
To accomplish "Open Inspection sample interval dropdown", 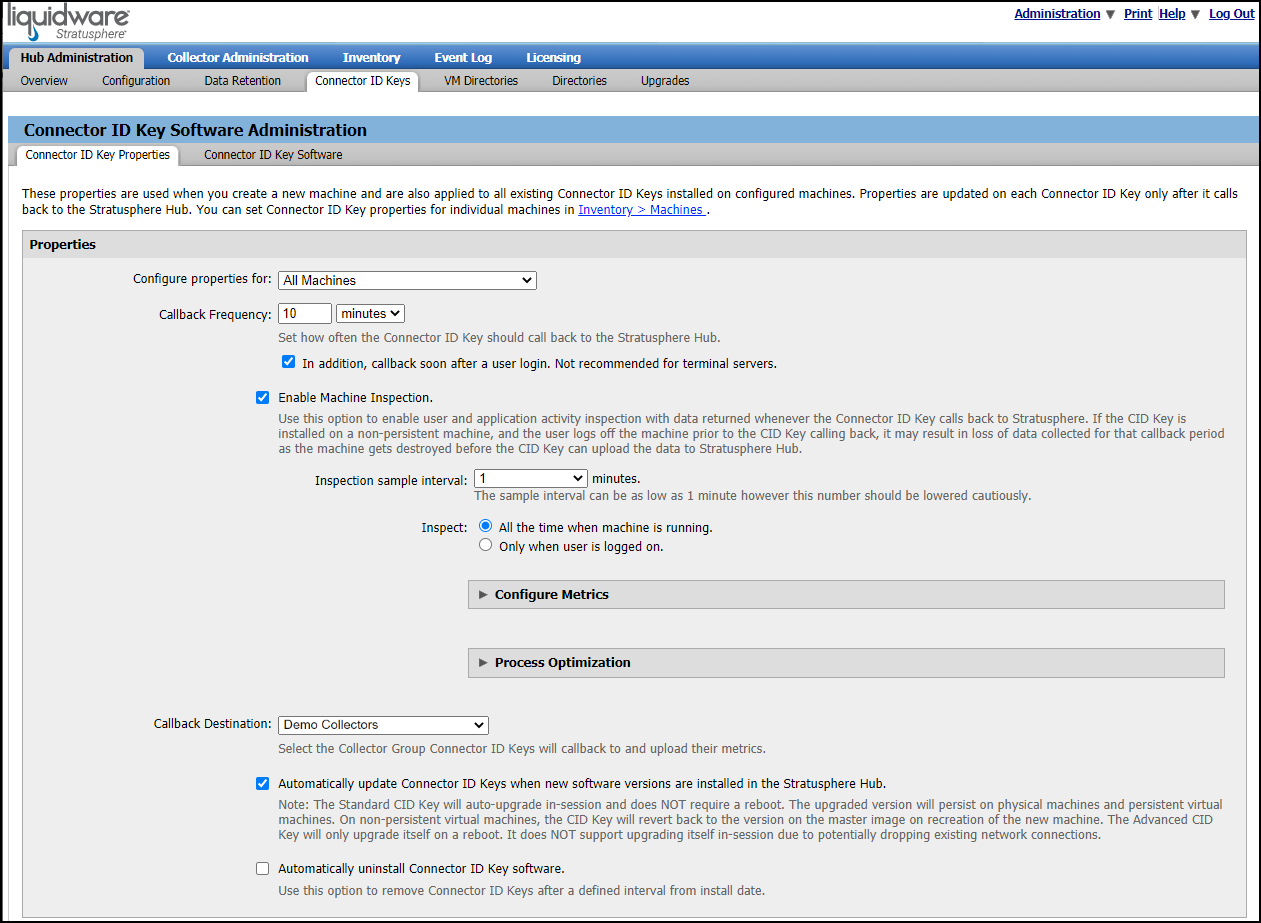I will pos(530,479).
